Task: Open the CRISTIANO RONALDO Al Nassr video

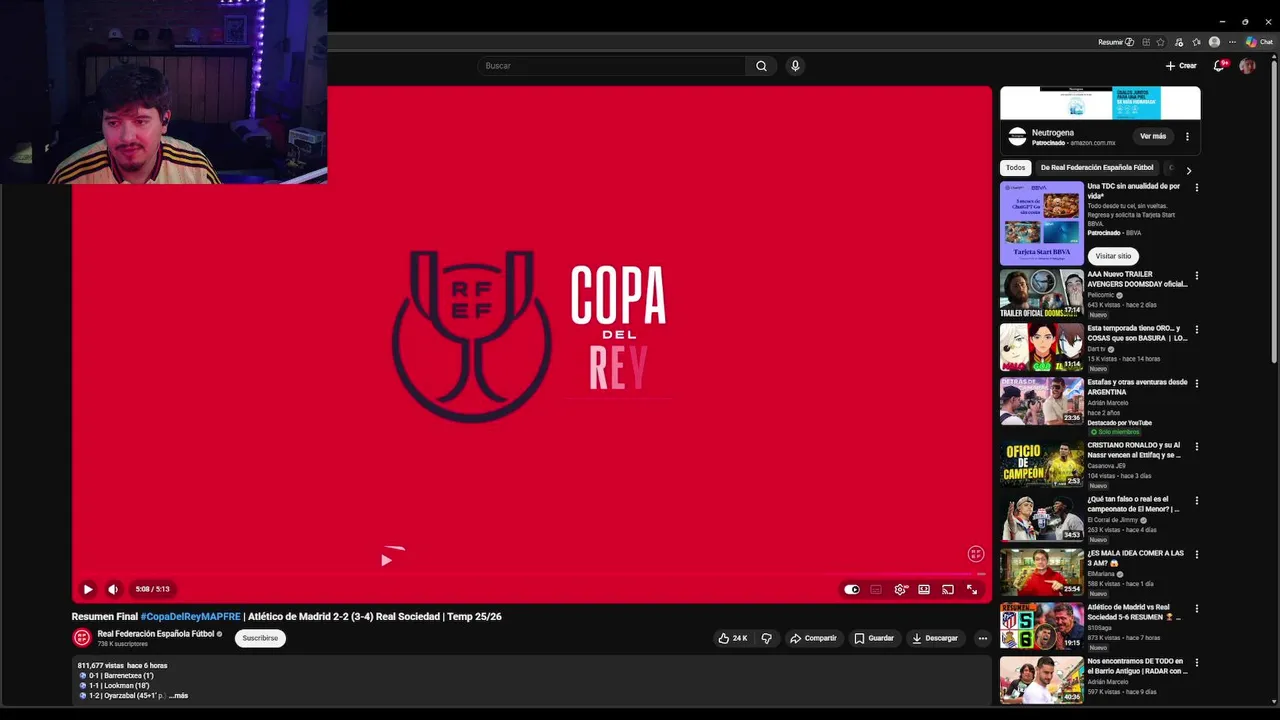Action: coord(1042,464)
